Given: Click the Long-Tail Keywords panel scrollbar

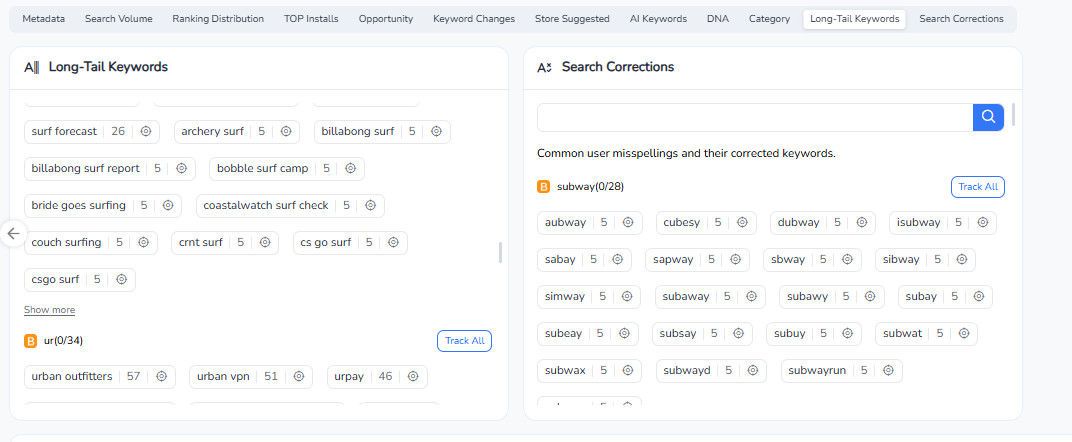Looking at the screenshot, I should click(500, 252).
